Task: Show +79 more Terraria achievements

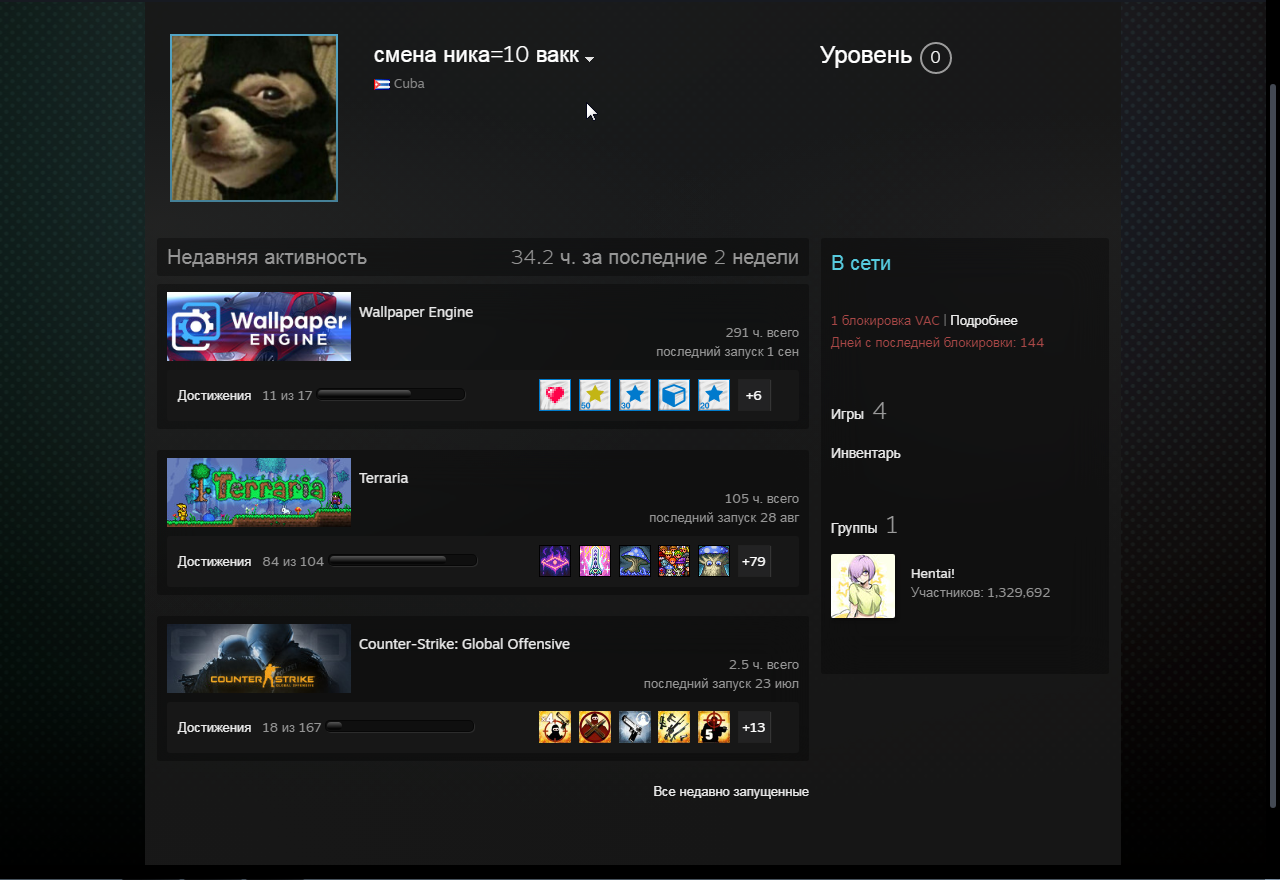Action: point(754,561)
